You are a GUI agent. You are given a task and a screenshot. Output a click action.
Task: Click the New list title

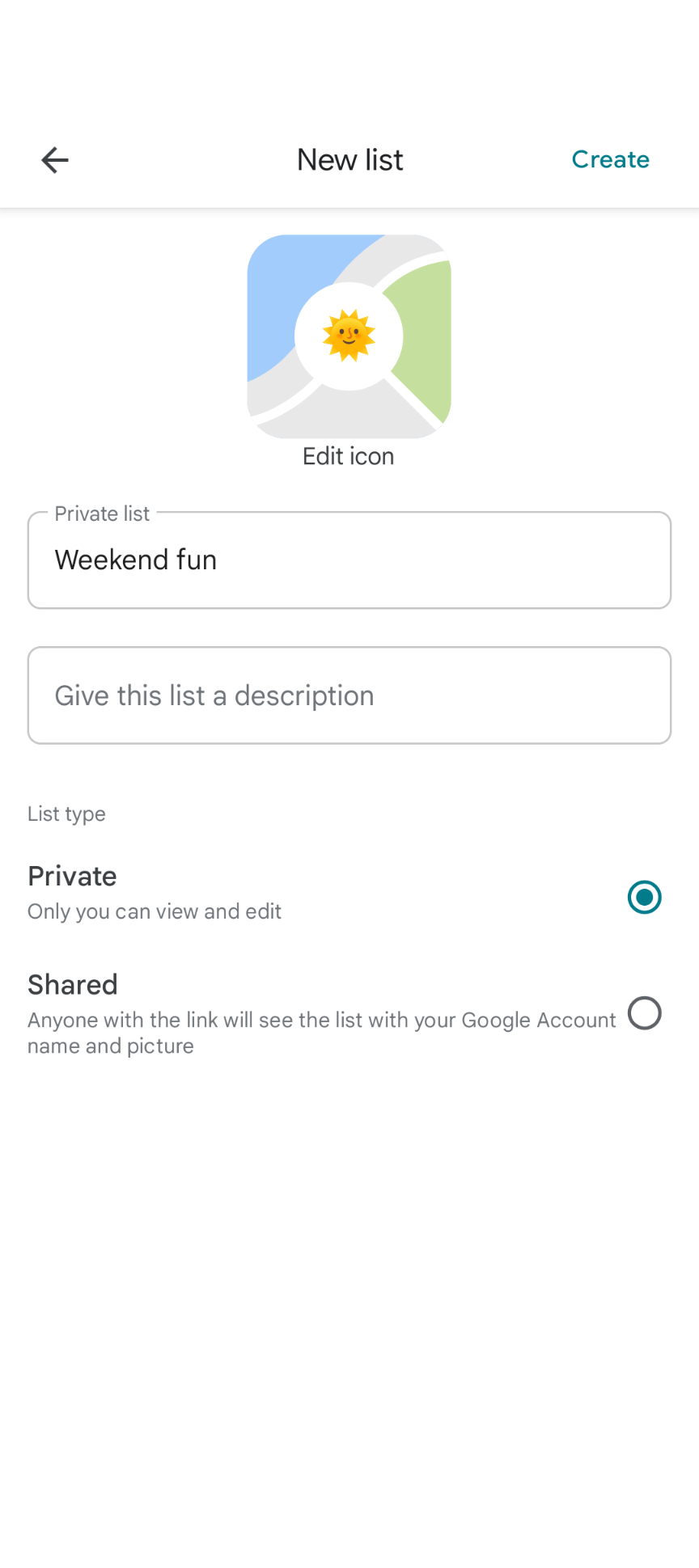pyautogui.click(x=349, y=159)
